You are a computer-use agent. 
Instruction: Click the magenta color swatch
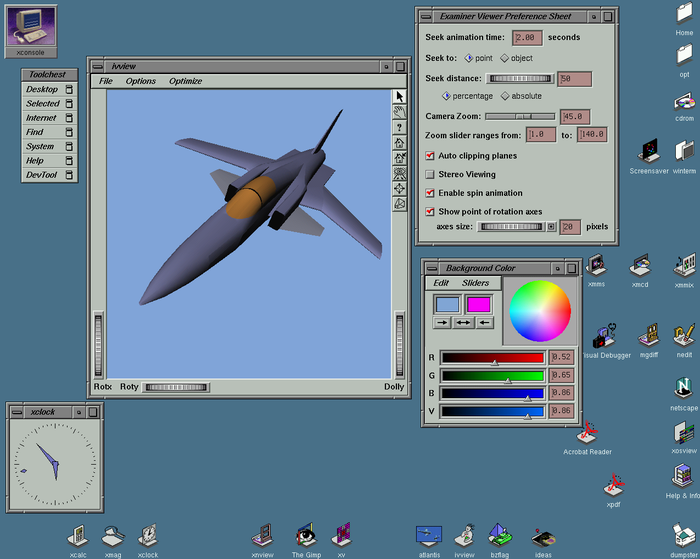point(479,304)
